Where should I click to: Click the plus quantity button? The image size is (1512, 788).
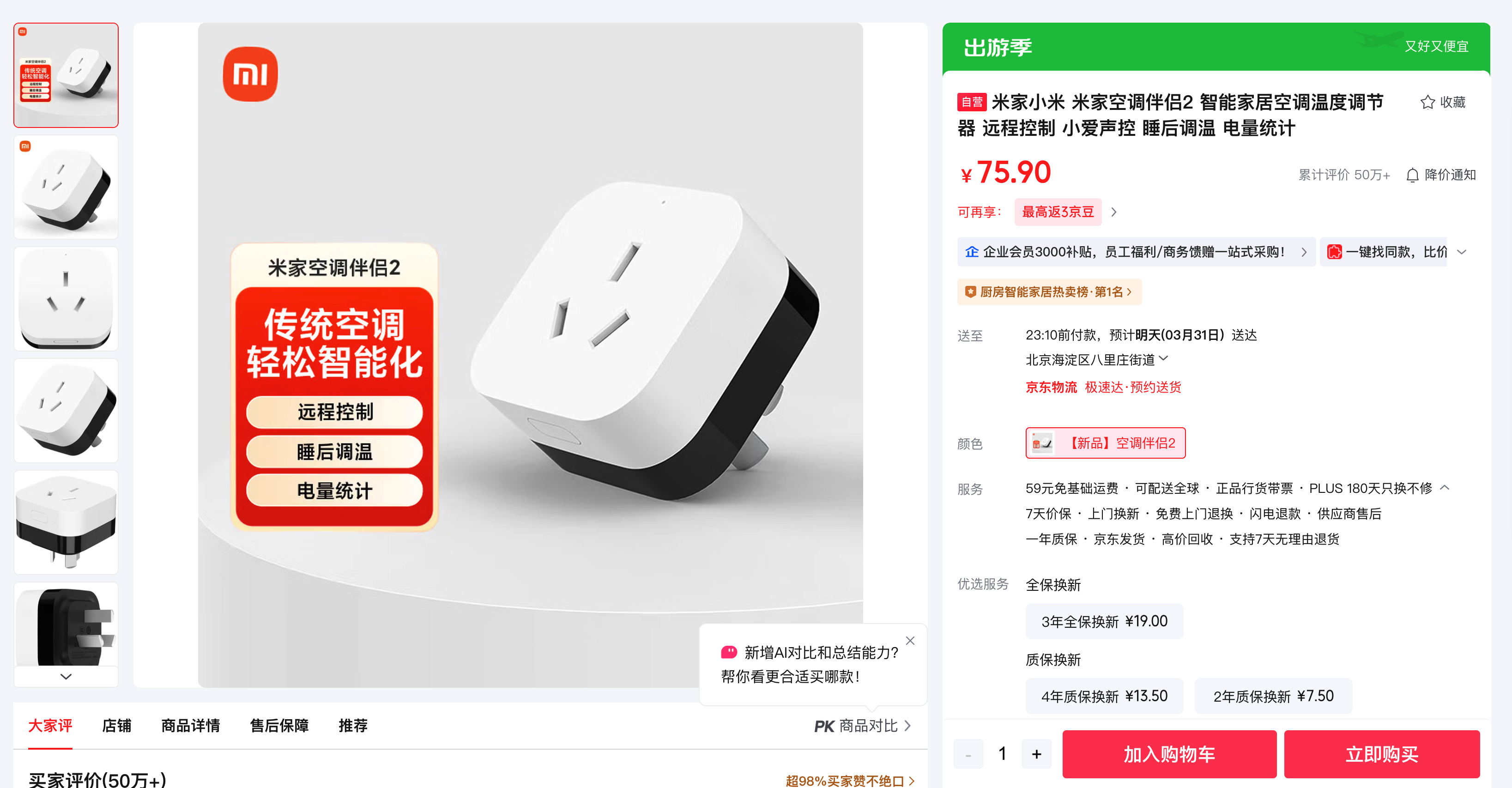point(1037,754)
